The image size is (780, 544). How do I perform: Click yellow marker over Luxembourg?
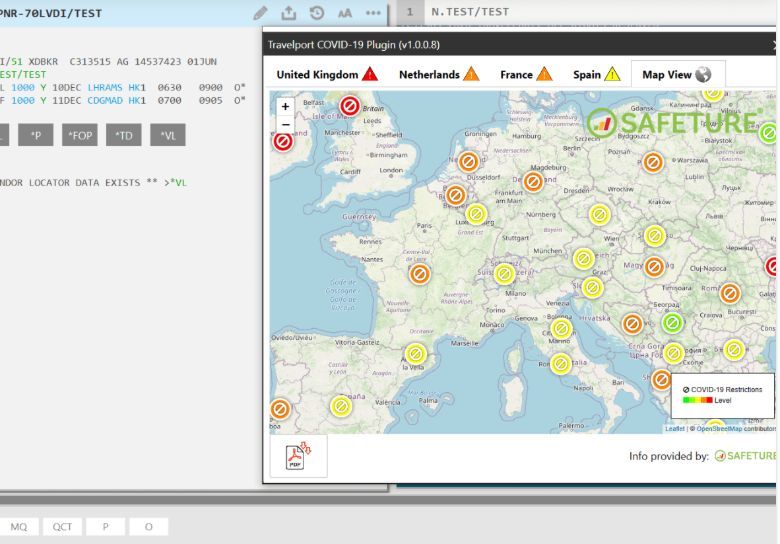tap(476, 214)
